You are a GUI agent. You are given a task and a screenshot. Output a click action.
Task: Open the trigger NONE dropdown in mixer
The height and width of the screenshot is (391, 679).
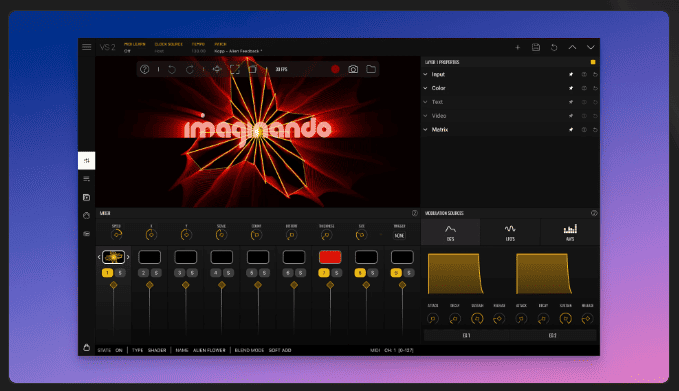click(x=399, y=236)
